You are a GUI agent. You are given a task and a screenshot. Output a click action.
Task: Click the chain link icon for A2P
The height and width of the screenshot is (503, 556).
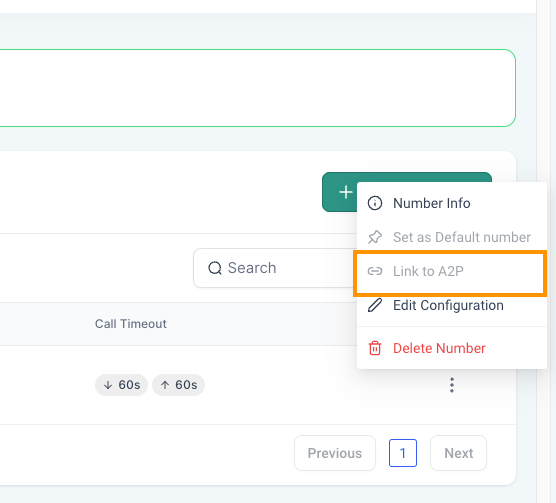375,271
